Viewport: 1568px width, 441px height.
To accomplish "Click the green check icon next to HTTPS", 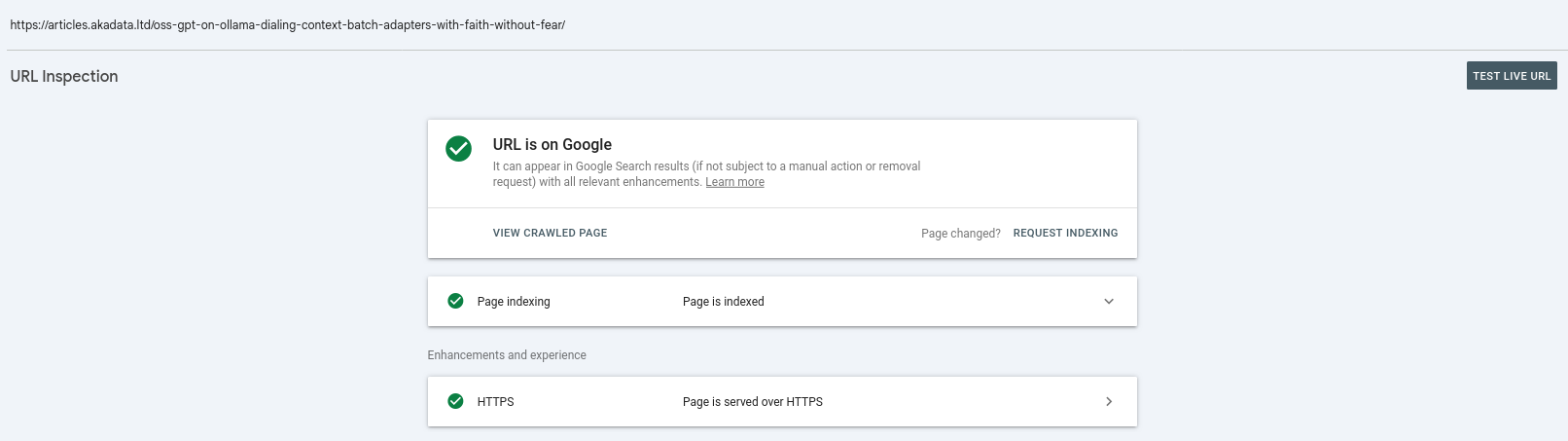I will coord(455,401).
